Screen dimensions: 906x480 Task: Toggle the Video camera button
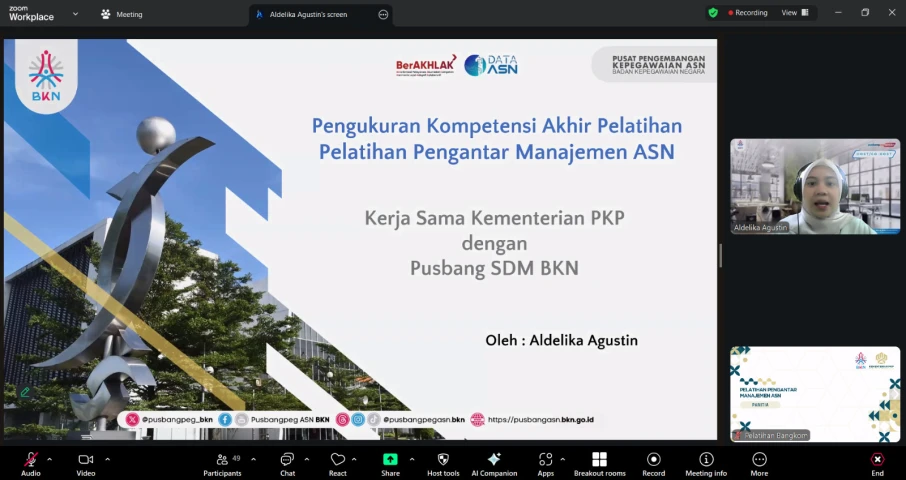point(86,464)
